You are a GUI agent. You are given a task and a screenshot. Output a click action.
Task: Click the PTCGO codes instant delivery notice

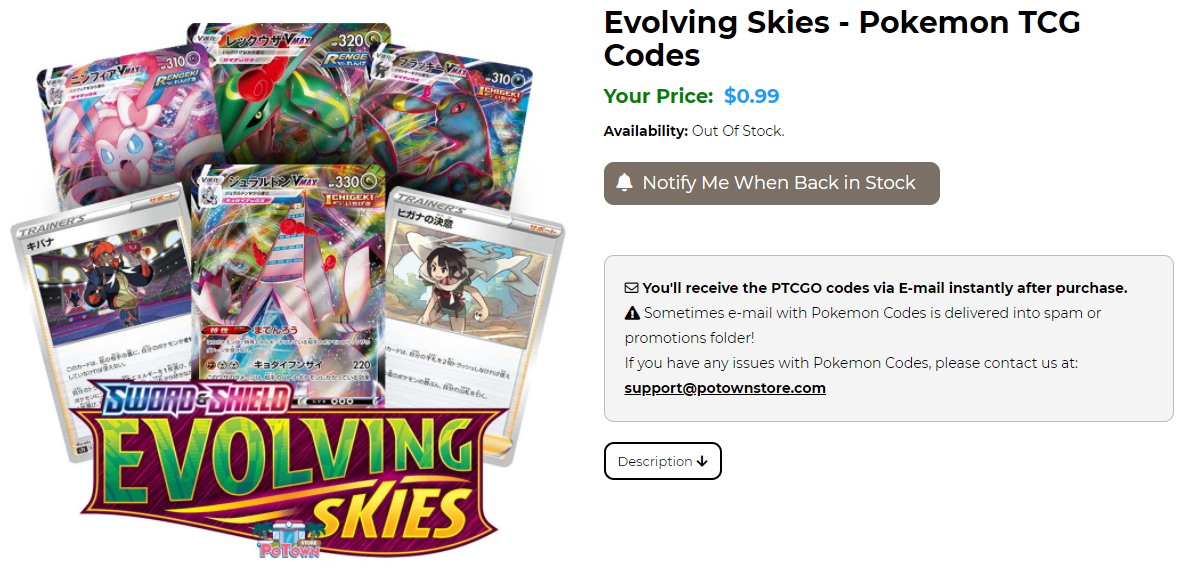(884, 288)
